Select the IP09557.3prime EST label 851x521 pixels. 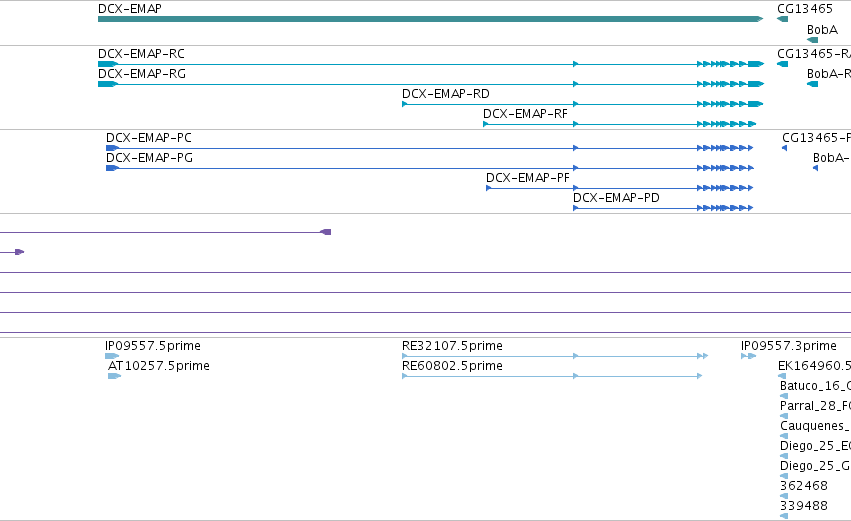[789, 346]
